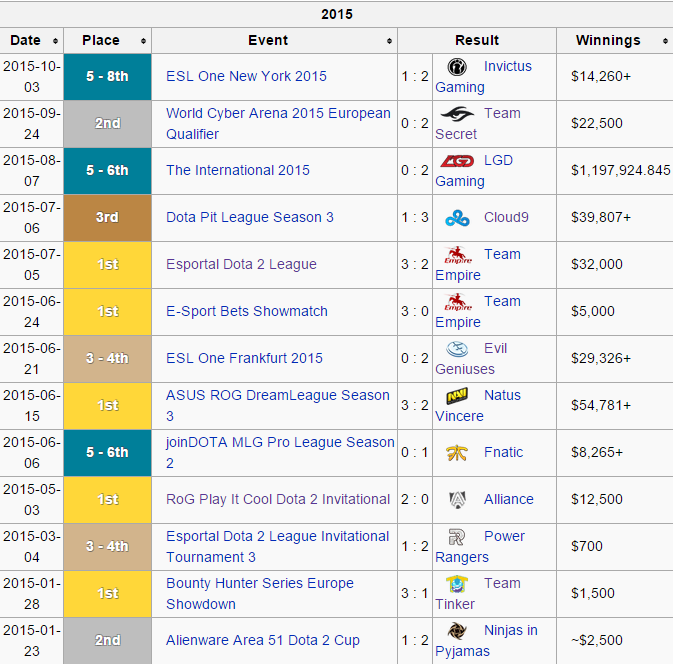Open ESL One New York 2015 link
The height and width of the screenshot is (664, 673).
pyautogui.click(x=246, y=76)
